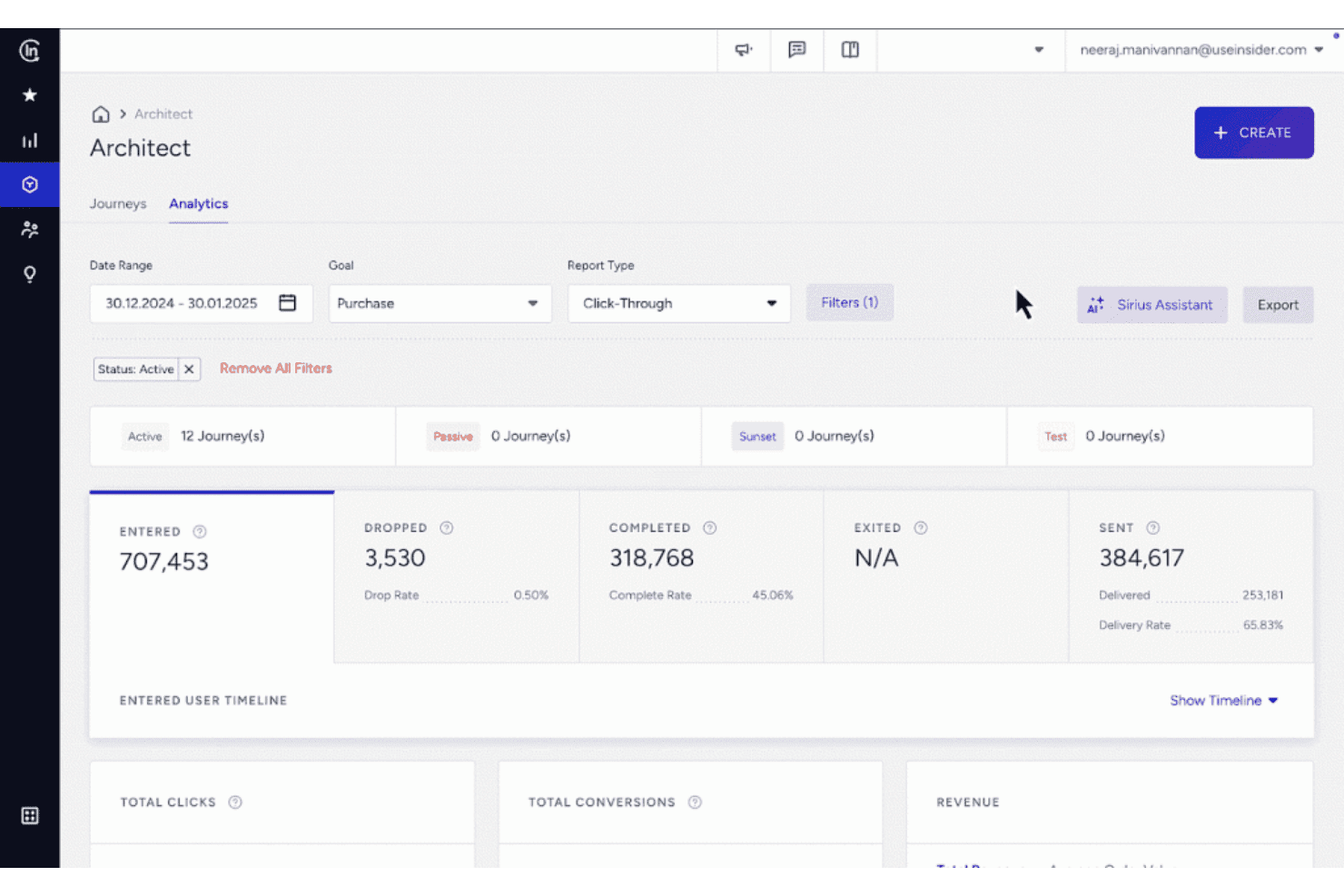The width and height of the screenshot is (1344, 896).
Task: Click the Active journeys status label
Action: click(145, 437)
